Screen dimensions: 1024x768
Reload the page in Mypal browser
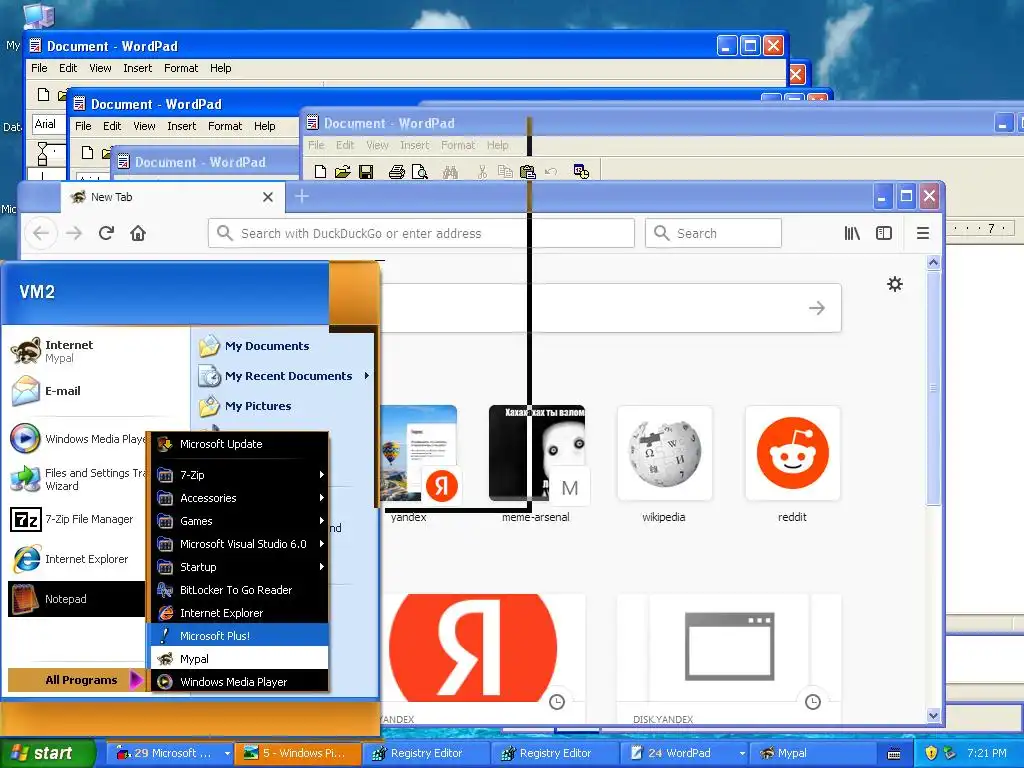click(106, 232)
